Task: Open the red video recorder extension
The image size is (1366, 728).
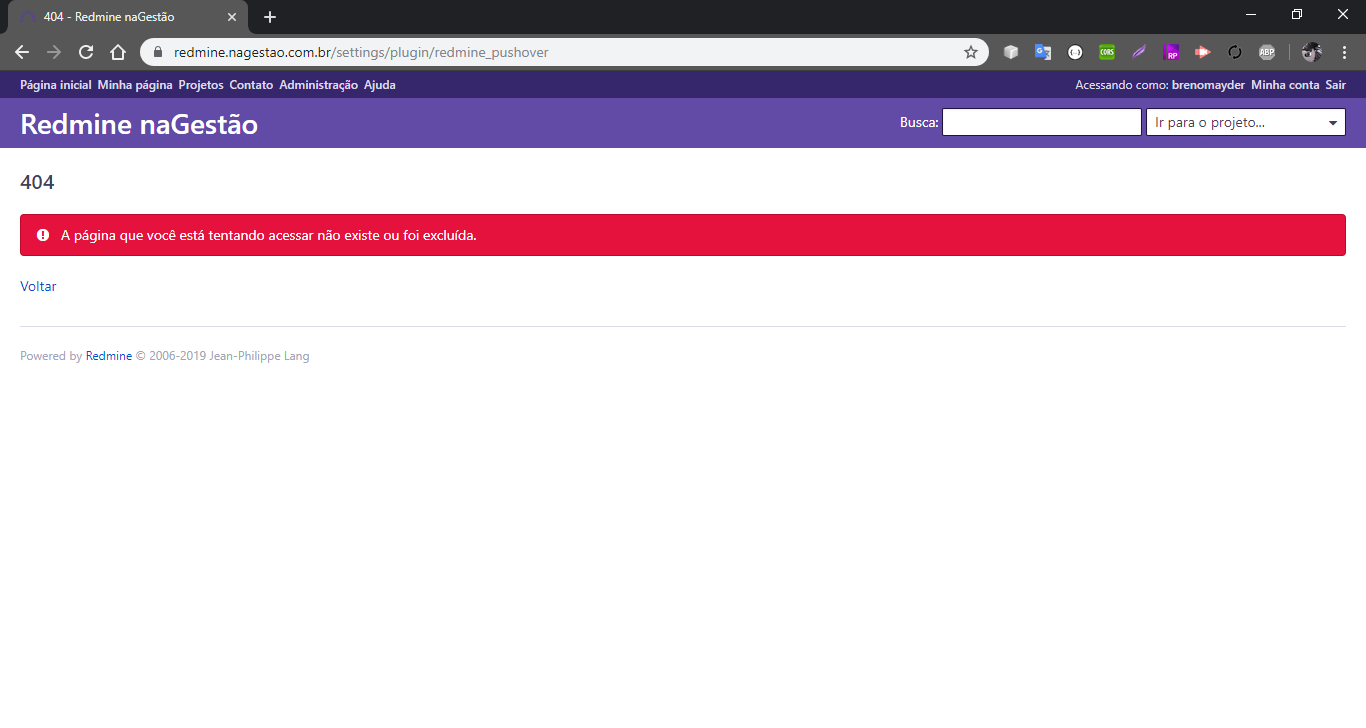Action: [1203, 52]
